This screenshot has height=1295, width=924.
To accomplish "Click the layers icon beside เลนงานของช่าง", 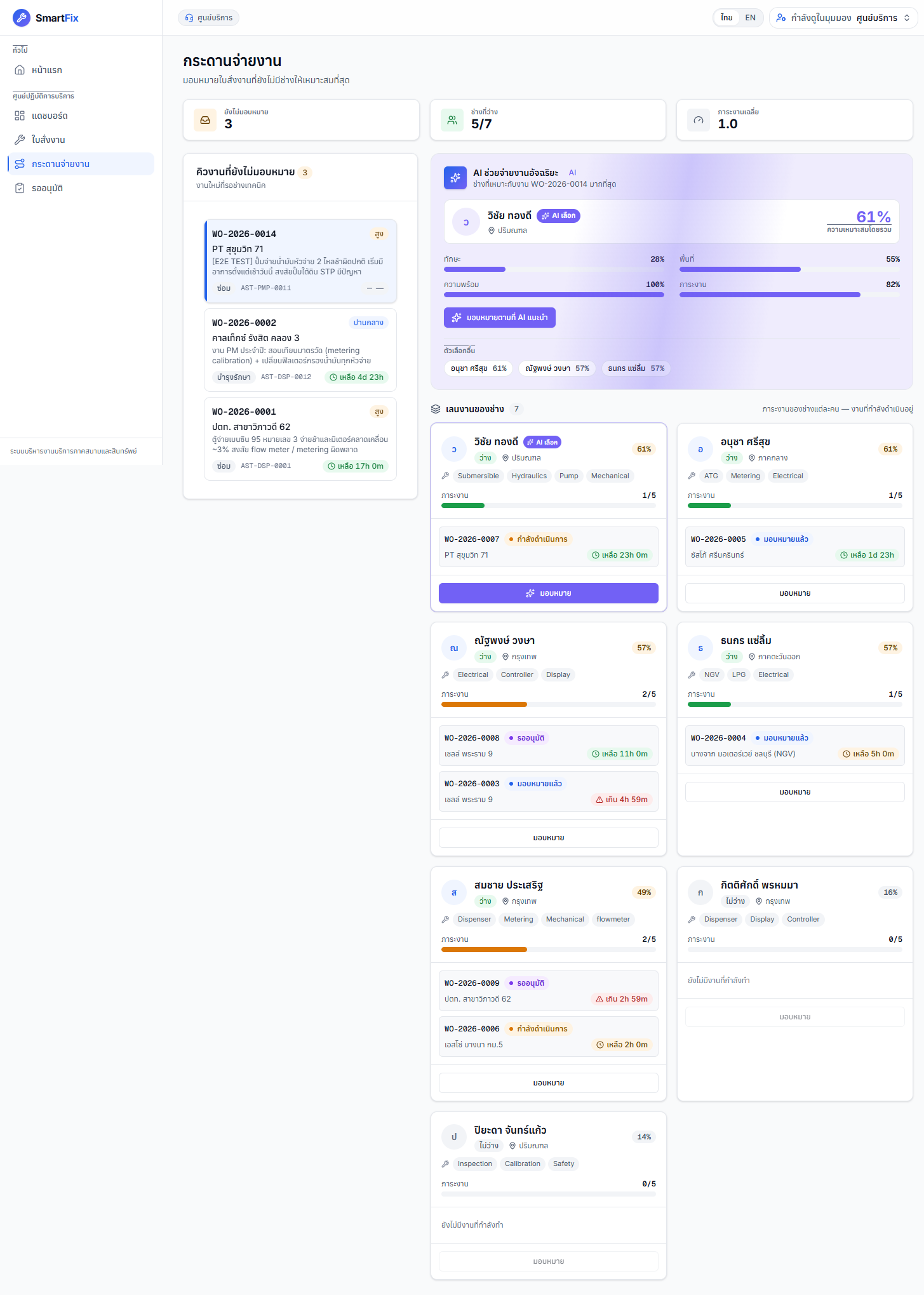I will 436,409.
